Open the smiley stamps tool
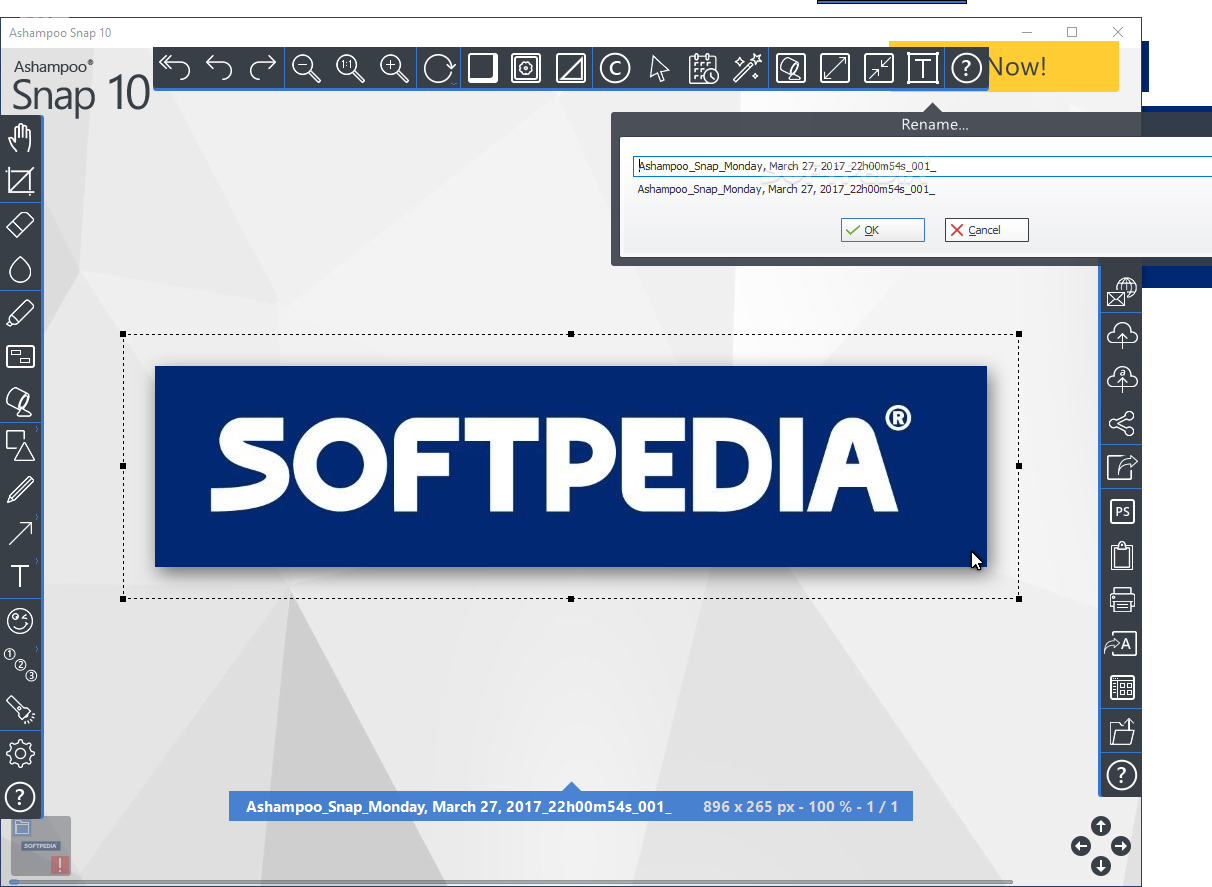This screenshot has height=887, width=1212. pos(20,621)
